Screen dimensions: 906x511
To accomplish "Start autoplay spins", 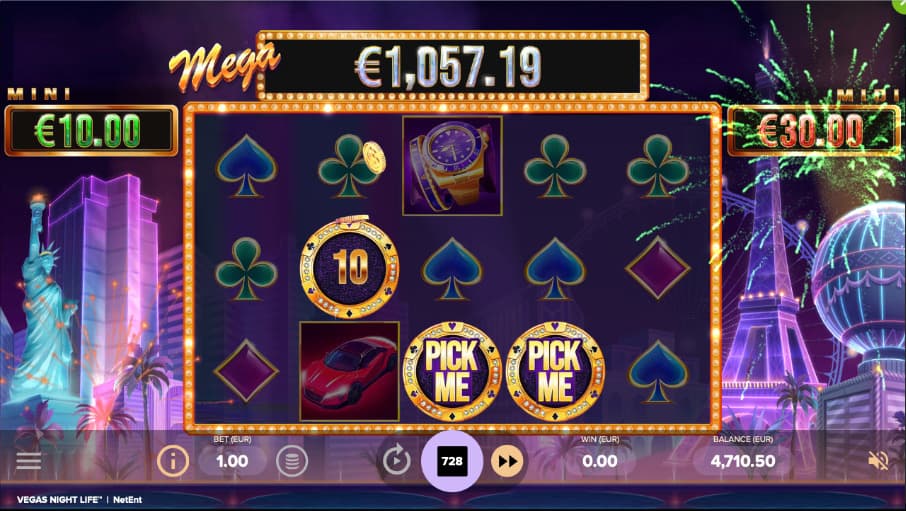I will 396,461.
